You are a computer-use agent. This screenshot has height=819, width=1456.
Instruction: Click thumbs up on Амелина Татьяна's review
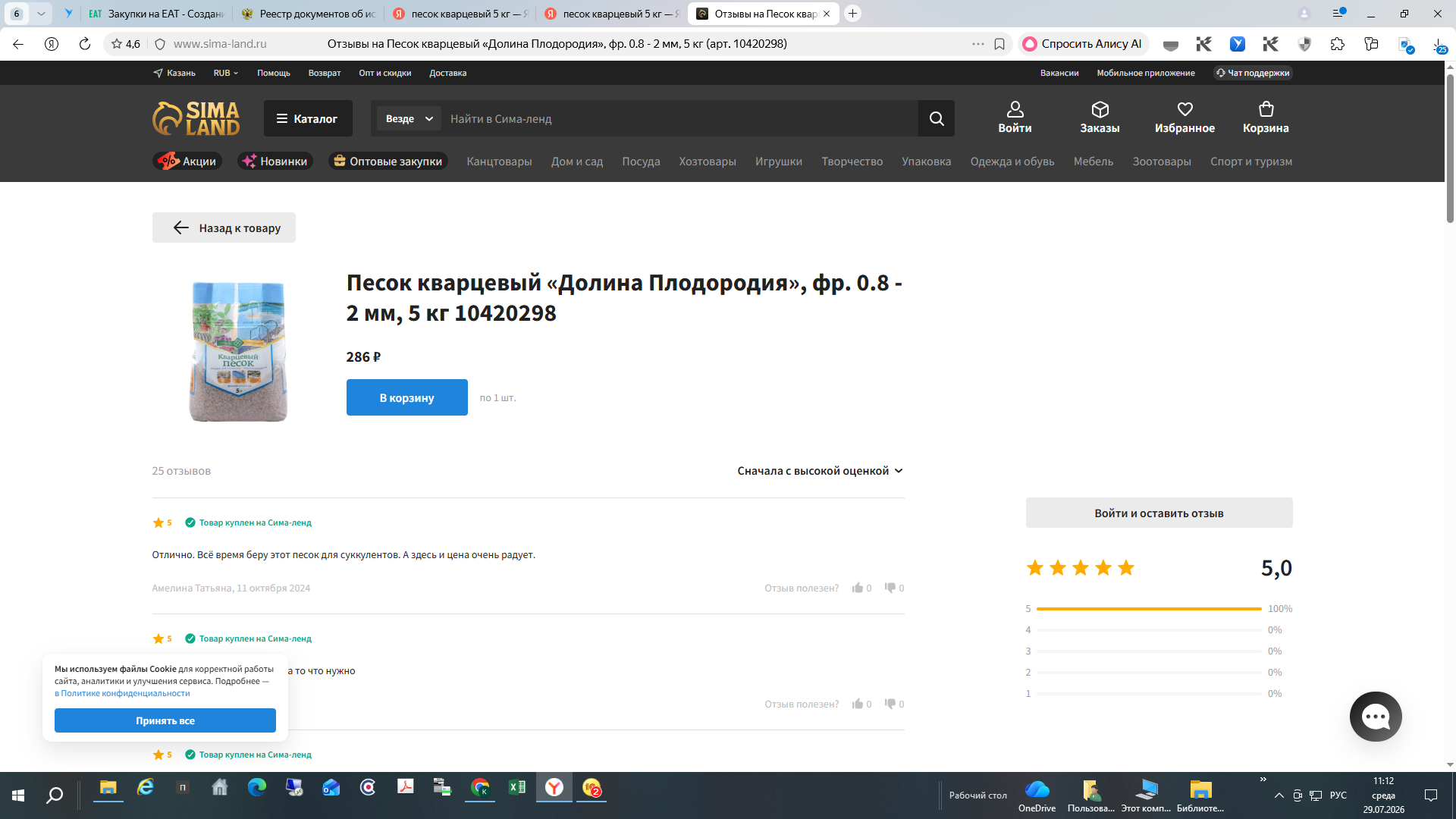tap(858, 588)
